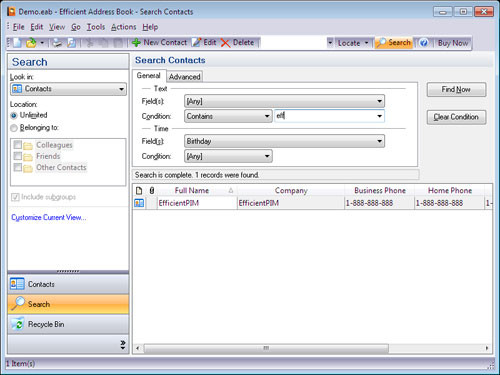Click the contact card icon in EfficientPIM row

point(139,203)
